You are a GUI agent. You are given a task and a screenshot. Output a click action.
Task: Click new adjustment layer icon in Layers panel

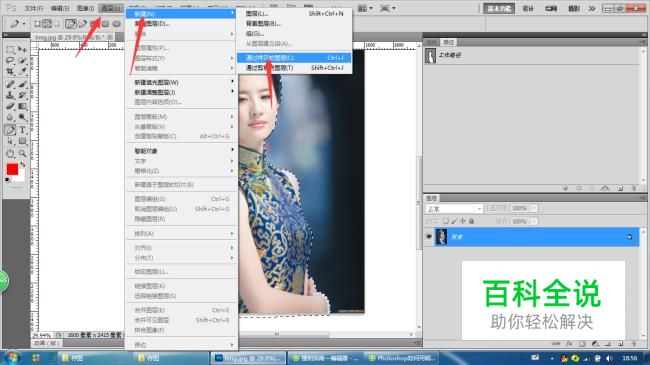coord(595,344)
